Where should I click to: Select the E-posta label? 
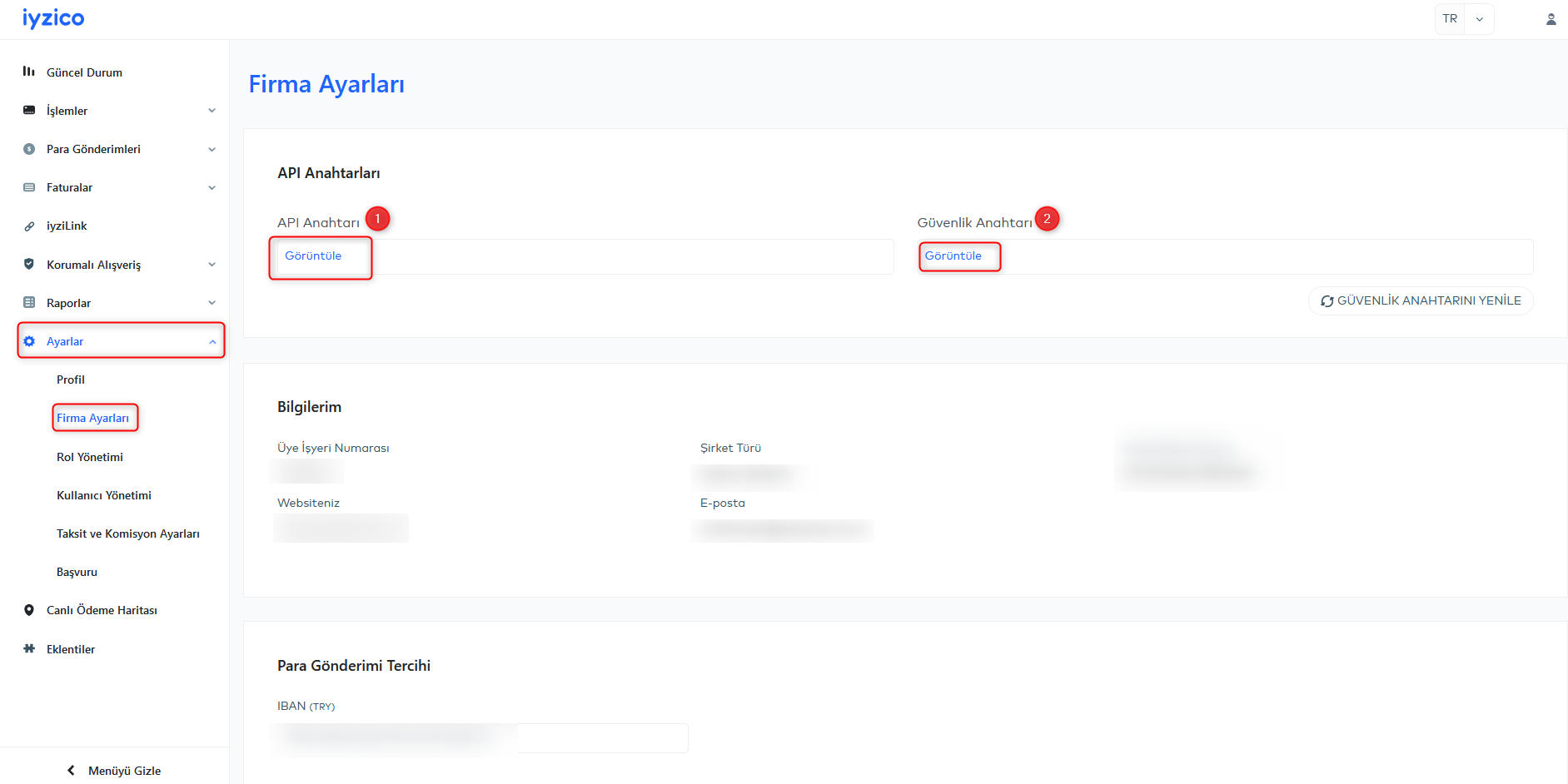tap(723, 503)
